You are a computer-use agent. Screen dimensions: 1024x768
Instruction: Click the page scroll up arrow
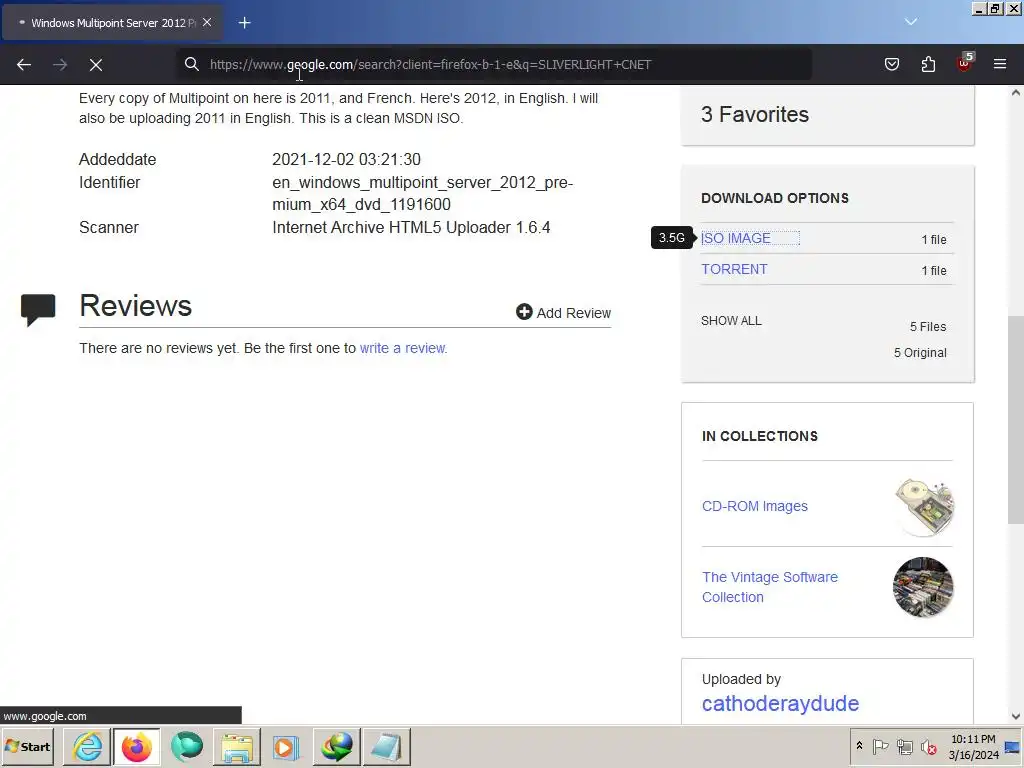click(x=1016, y=93)
